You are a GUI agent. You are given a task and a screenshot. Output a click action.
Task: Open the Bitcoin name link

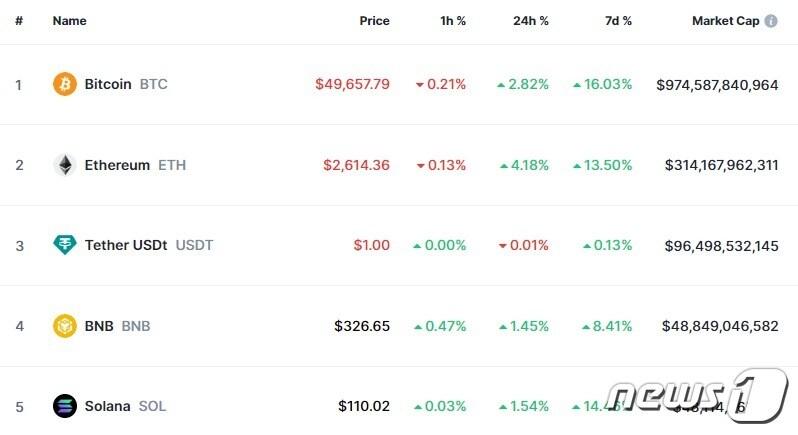coord(108,84)
